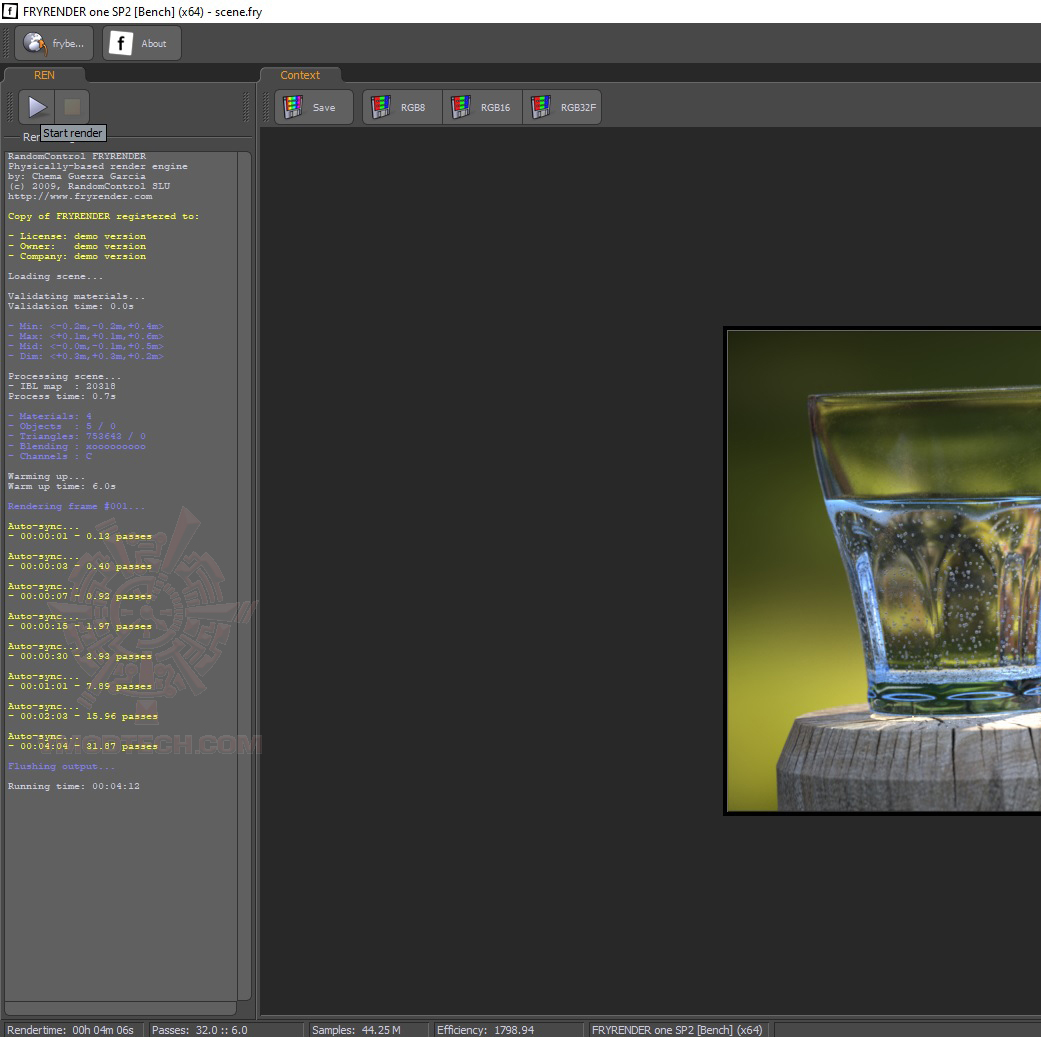
Task: Click the 'FRYRENDER one SP2 [Bench] (x64)' status entry
Action: pos(677,1030)
